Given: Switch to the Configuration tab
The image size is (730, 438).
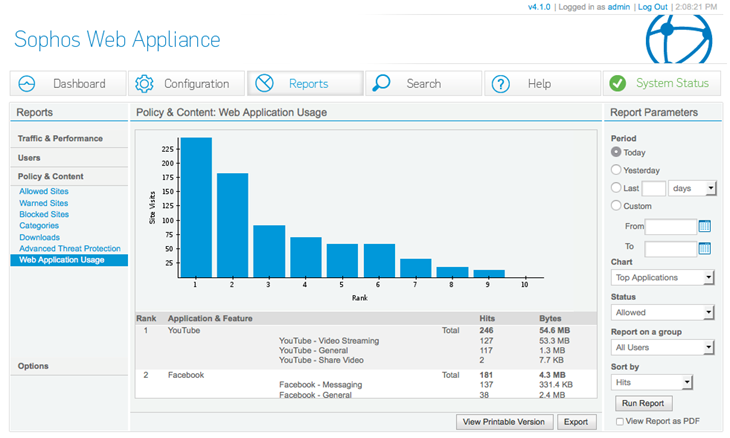Looking at the screenshot, I should 187,84.
